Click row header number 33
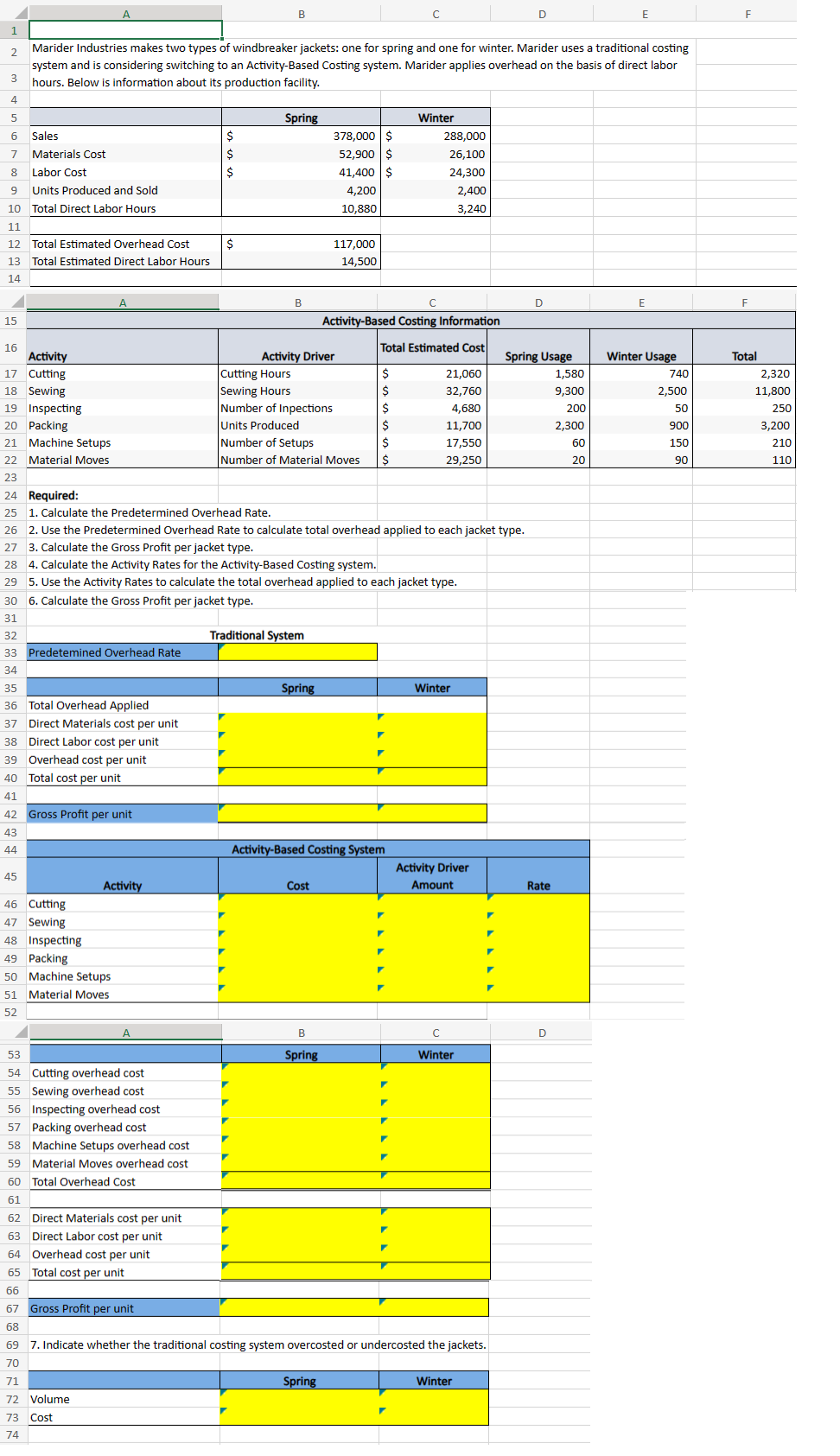The image size is (840, 1456). [x=11, y=652]
